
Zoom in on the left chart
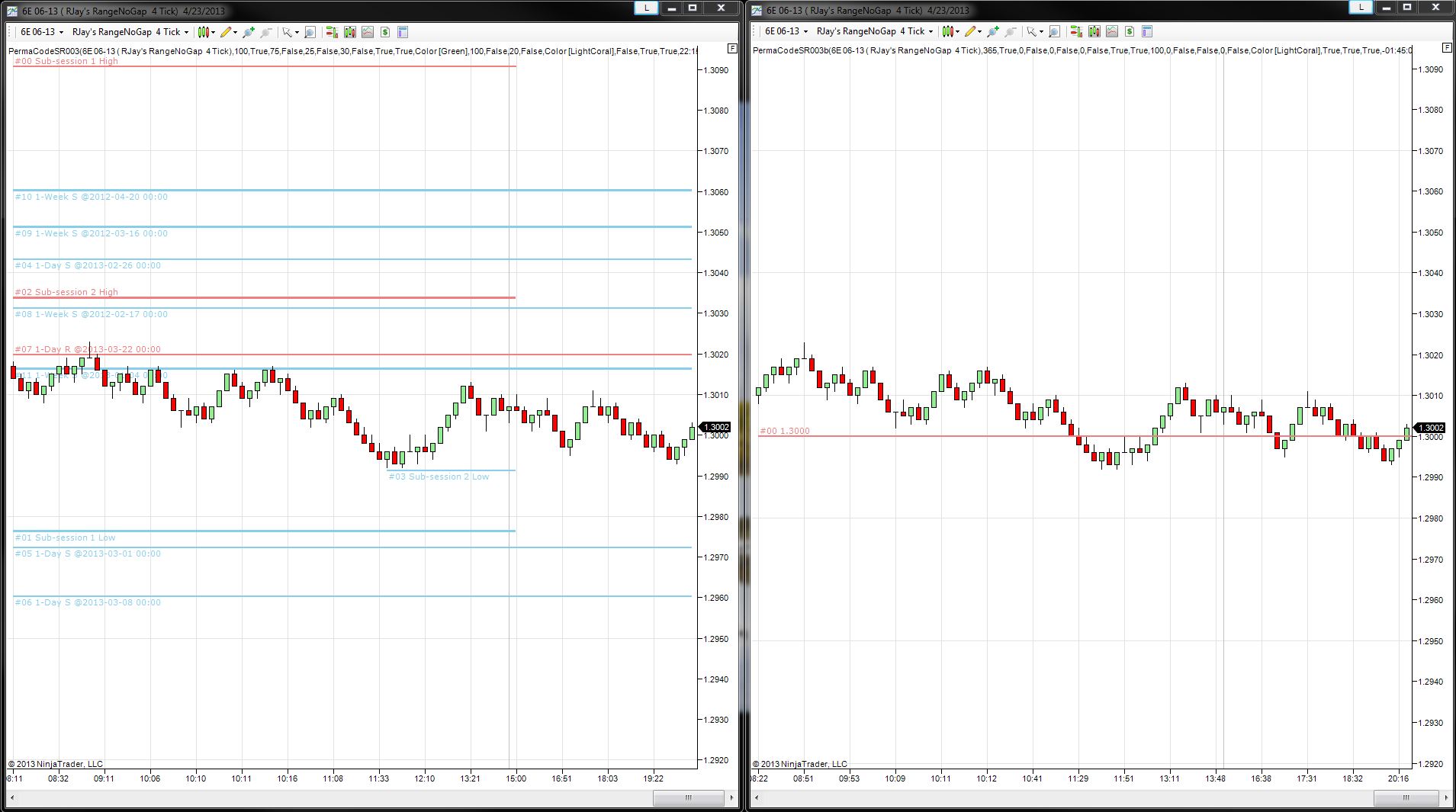249,32
